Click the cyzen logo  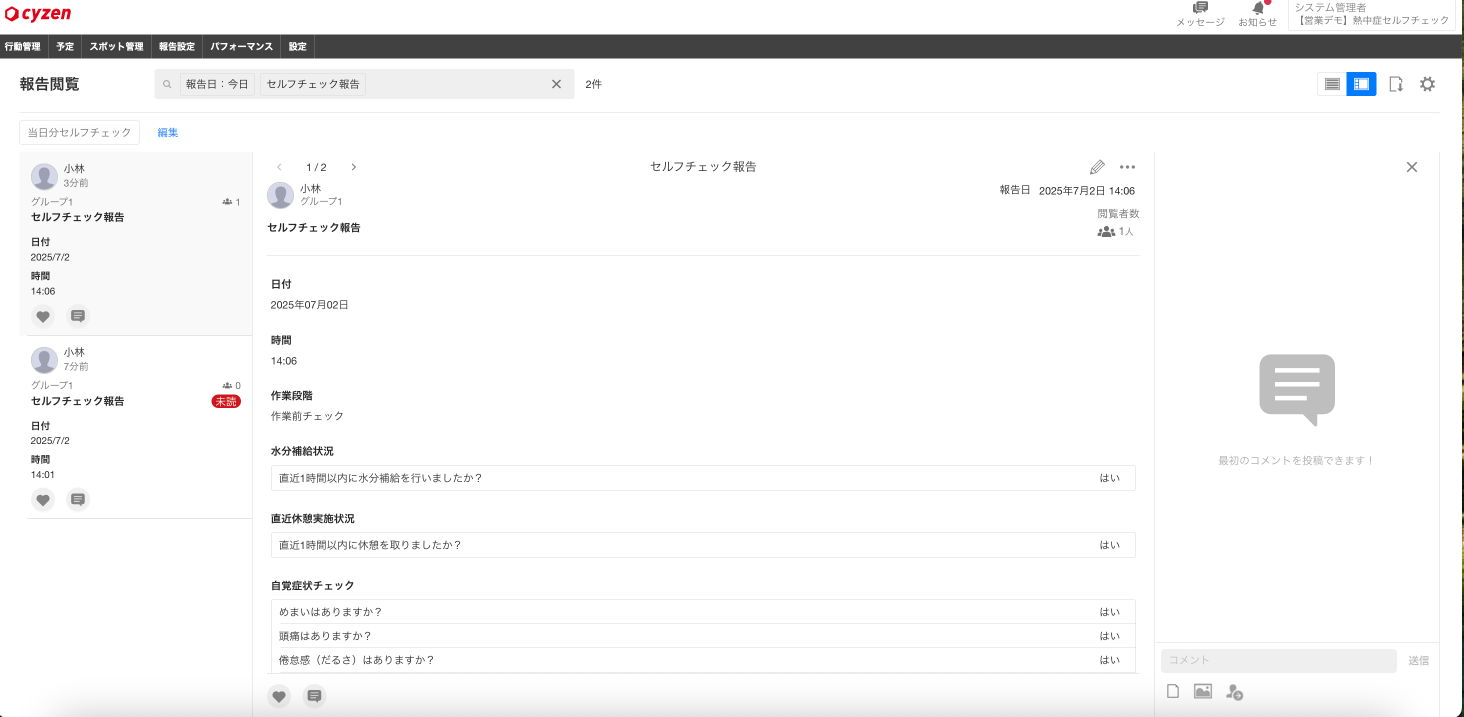point(38,14)
